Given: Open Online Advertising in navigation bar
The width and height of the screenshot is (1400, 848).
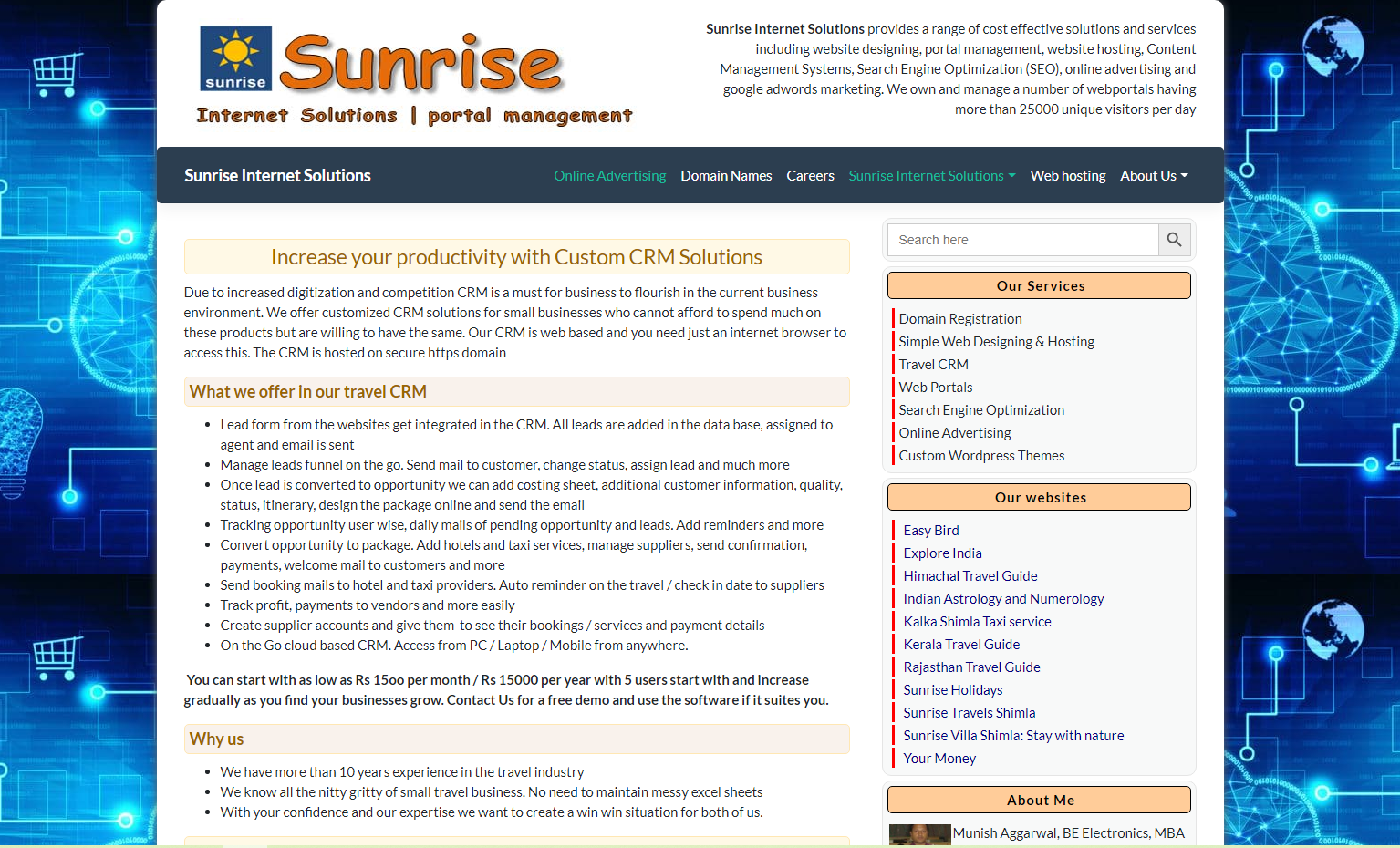Looking at the screenshot, I should click(610, 176).
